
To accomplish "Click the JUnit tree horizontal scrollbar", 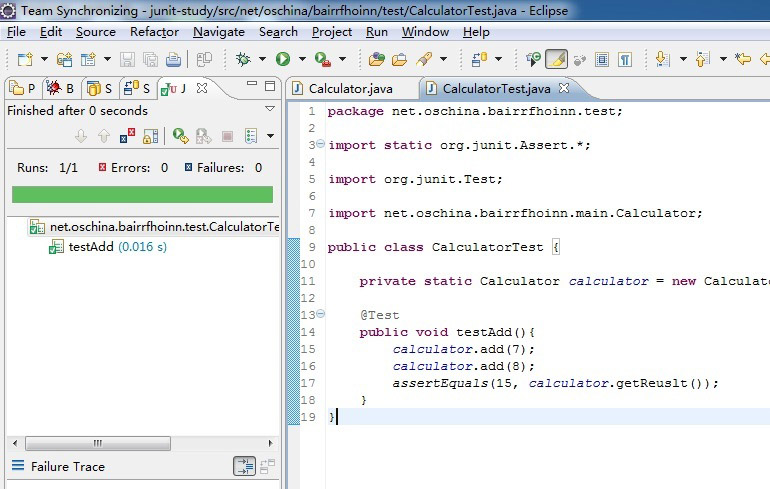I will 97,443.
